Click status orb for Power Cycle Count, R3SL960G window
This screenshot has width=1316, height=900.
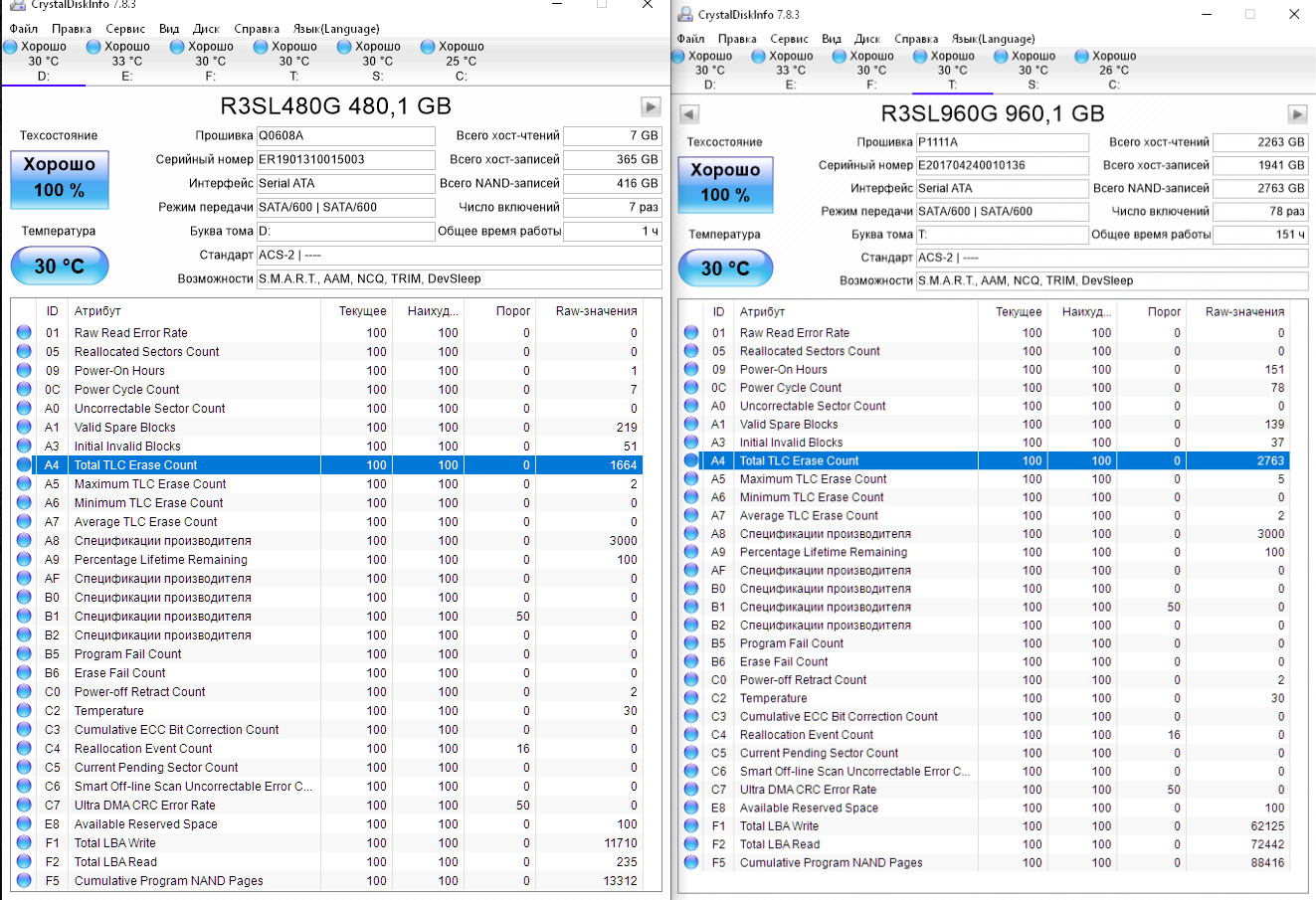691,388
